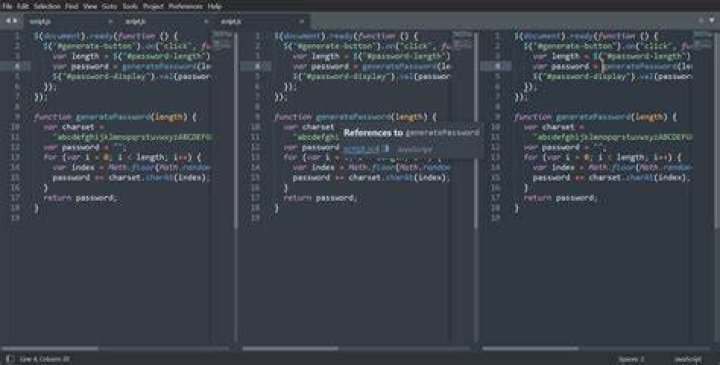Image resolution: width=720 pixels, height=365 pixels.
Task: Click 'return password;' in the left pane
Action: 80,198
